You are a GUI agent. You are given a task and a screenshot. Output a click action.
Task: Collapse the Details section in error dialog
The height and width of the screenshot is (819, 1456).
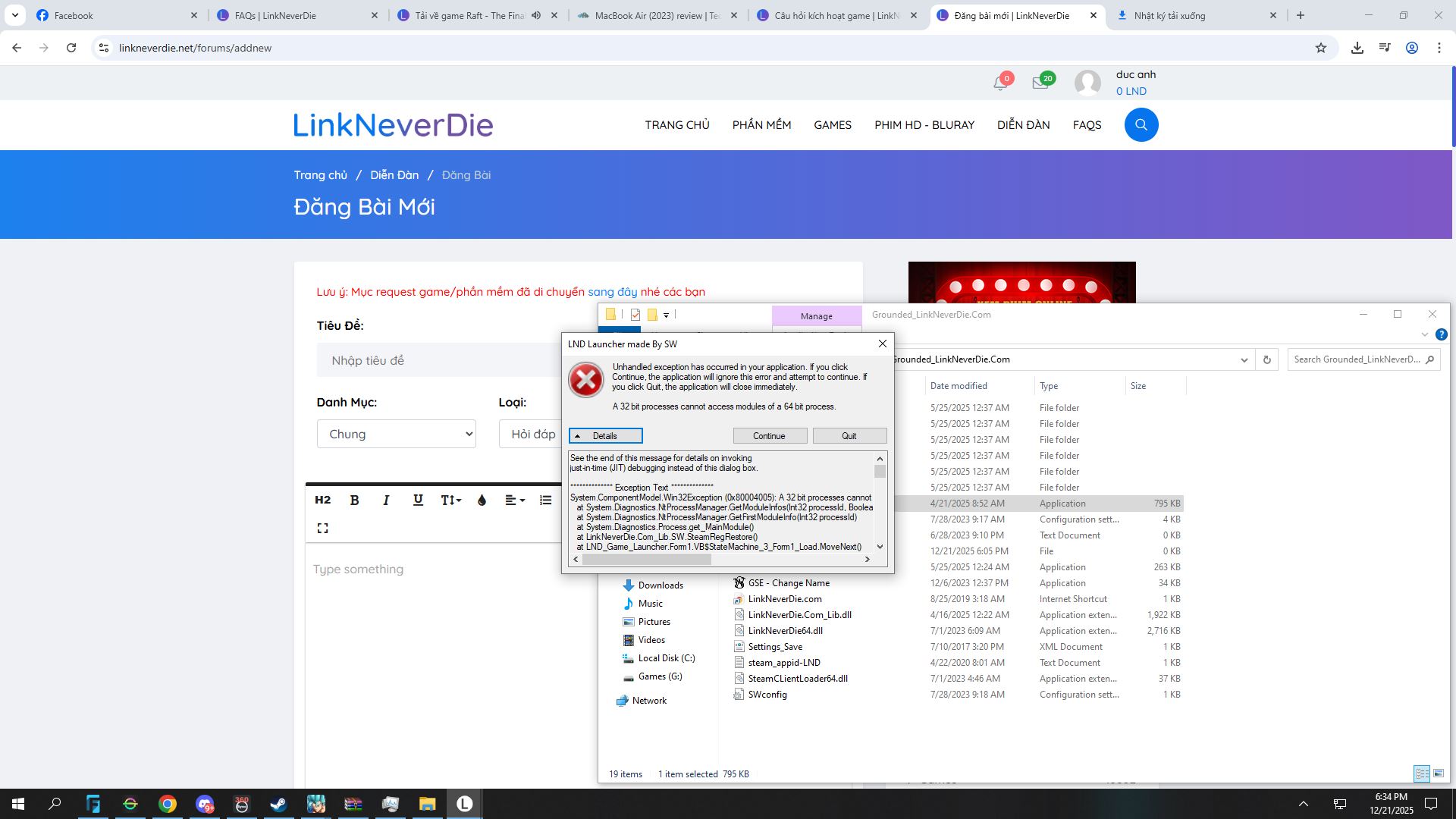coord(605,436)
